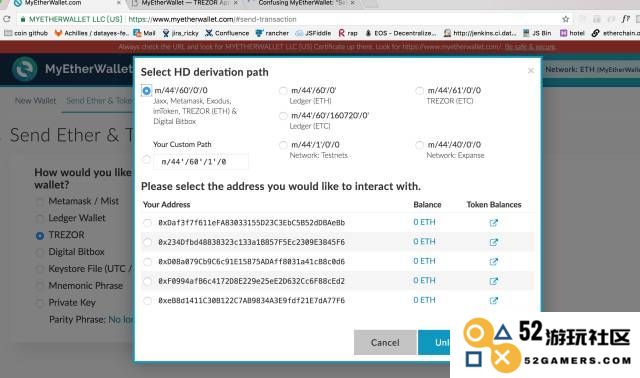Select the Your Custom Path radio button
This screenshot has width=640, height=378.
[x=146, y=160]
